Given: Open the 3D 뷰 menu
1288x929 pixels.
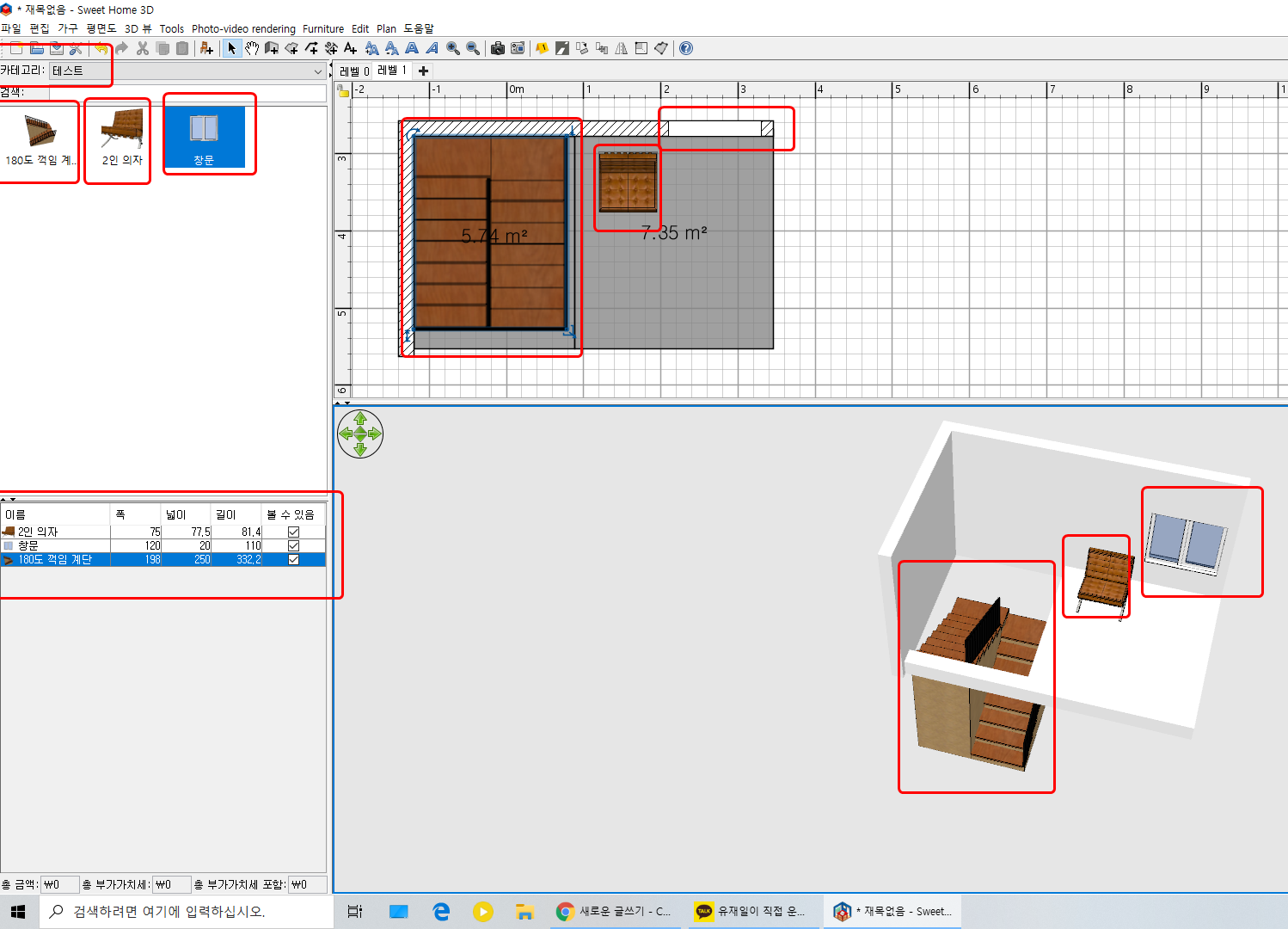Looking at the screenshot, I should pos(138,28).
